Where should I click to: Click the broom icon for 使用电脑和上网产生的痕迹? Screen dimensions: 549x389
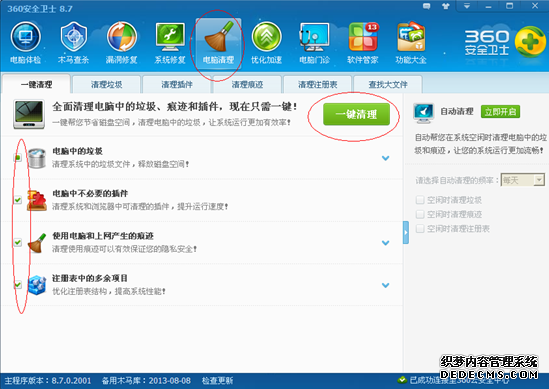[37, 243]
